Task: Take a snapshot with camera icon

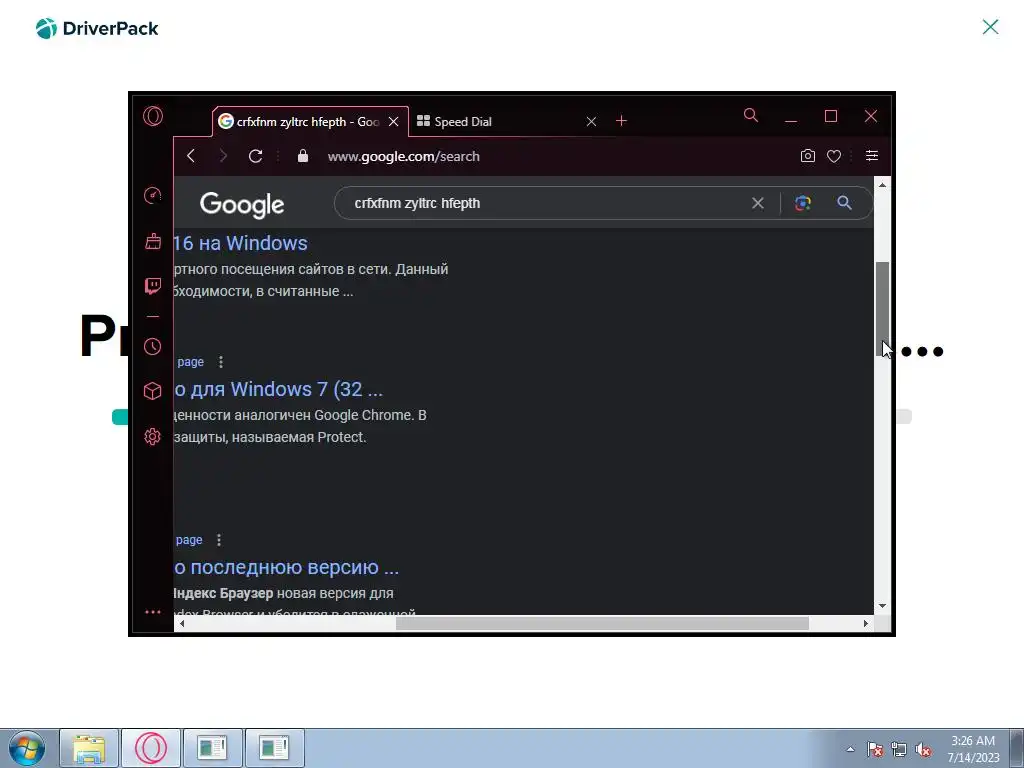Action: coord(808,155)
